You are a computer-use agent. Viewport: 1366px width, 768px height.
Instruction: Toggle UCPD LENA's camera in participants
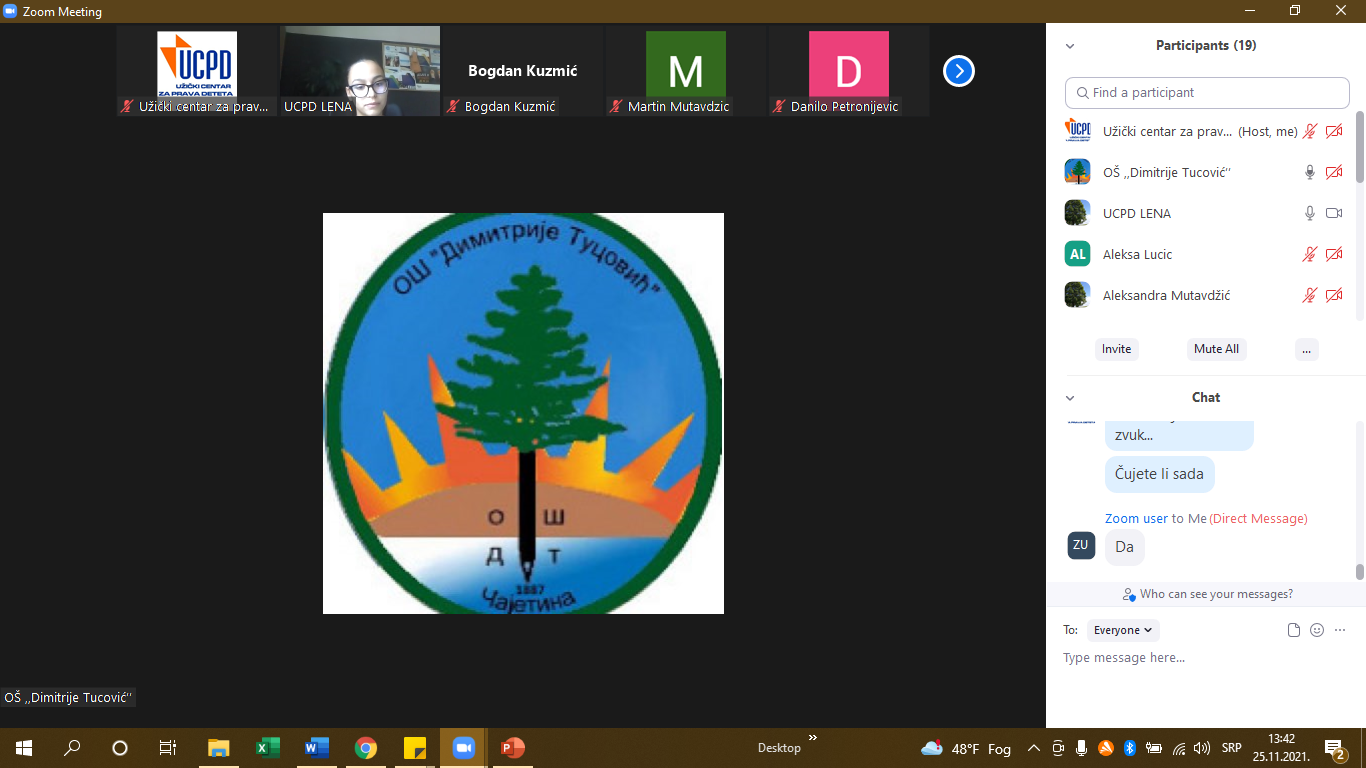tap(1334, 213)
